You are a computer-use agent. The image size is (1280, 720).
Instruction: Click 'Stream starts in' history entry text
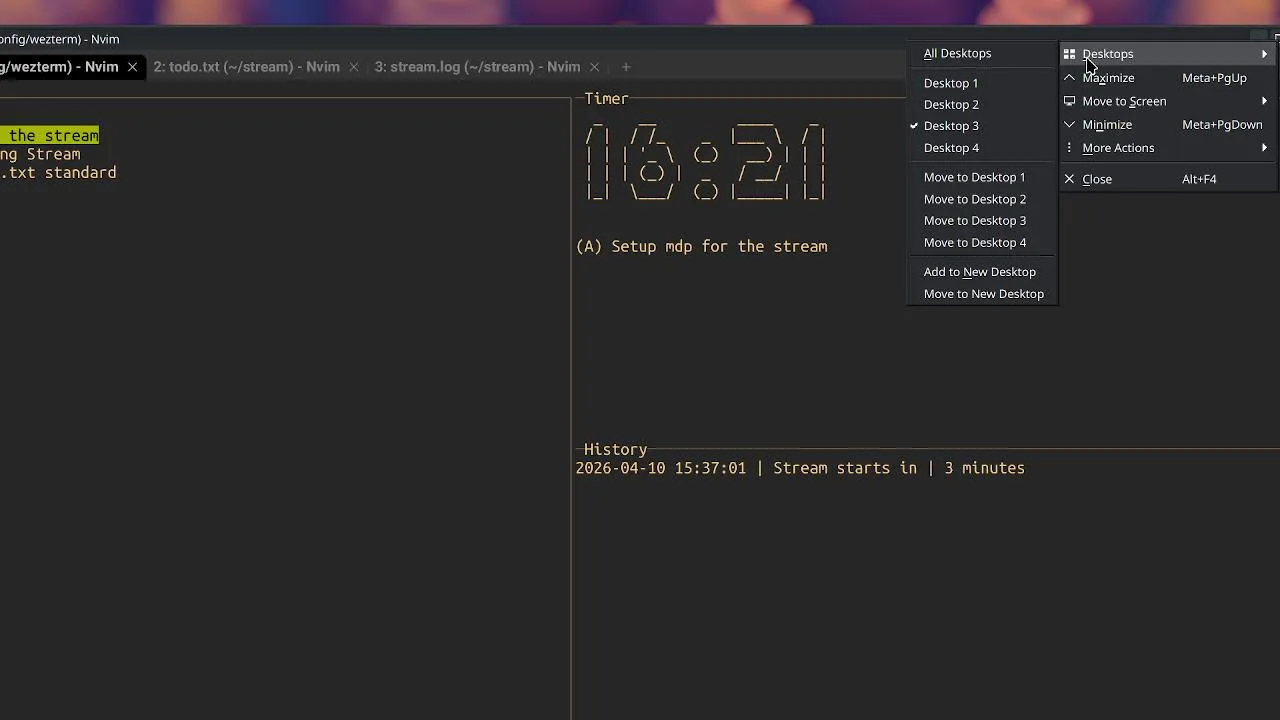point(845,468)
